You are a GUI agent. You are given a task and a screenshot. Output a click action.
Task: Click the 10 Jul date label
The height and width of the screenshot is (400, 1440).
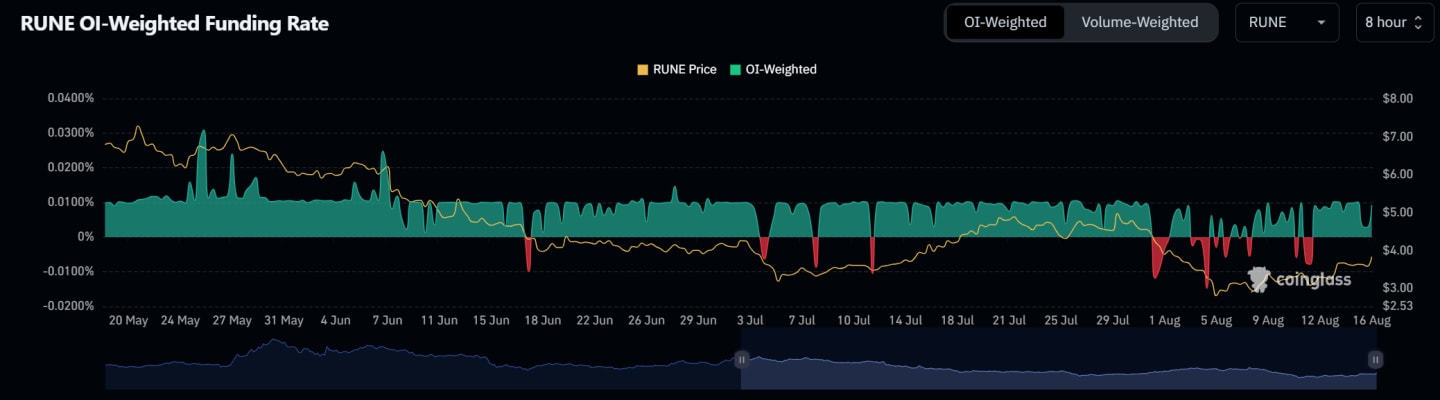(x=854, y=321)
